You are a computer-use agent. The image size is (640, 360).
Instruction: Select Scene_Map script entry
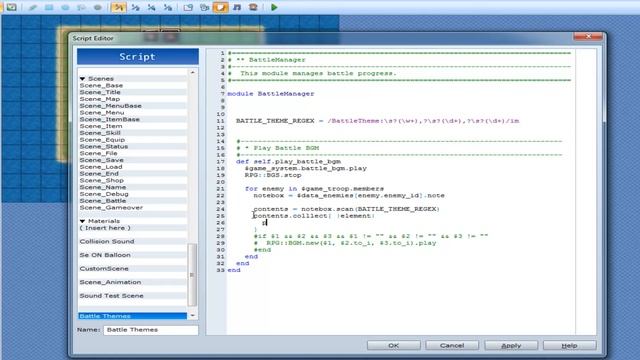[133, 99]
